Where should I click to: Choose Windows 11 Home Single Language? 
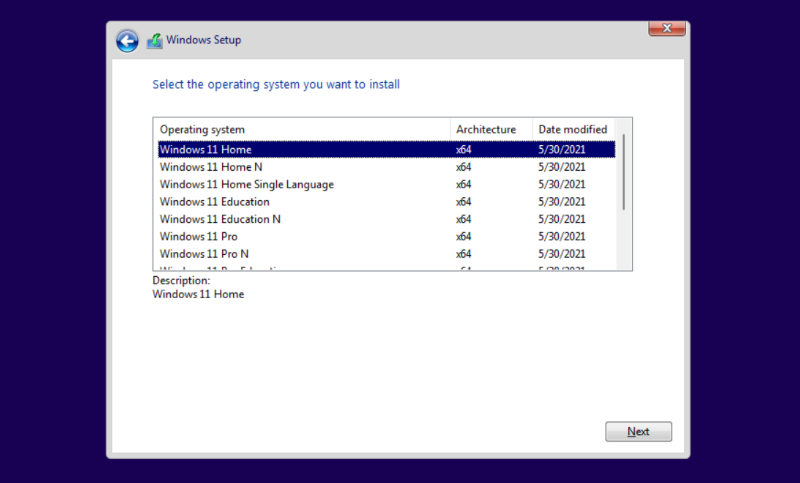click(x=247, y=184)
